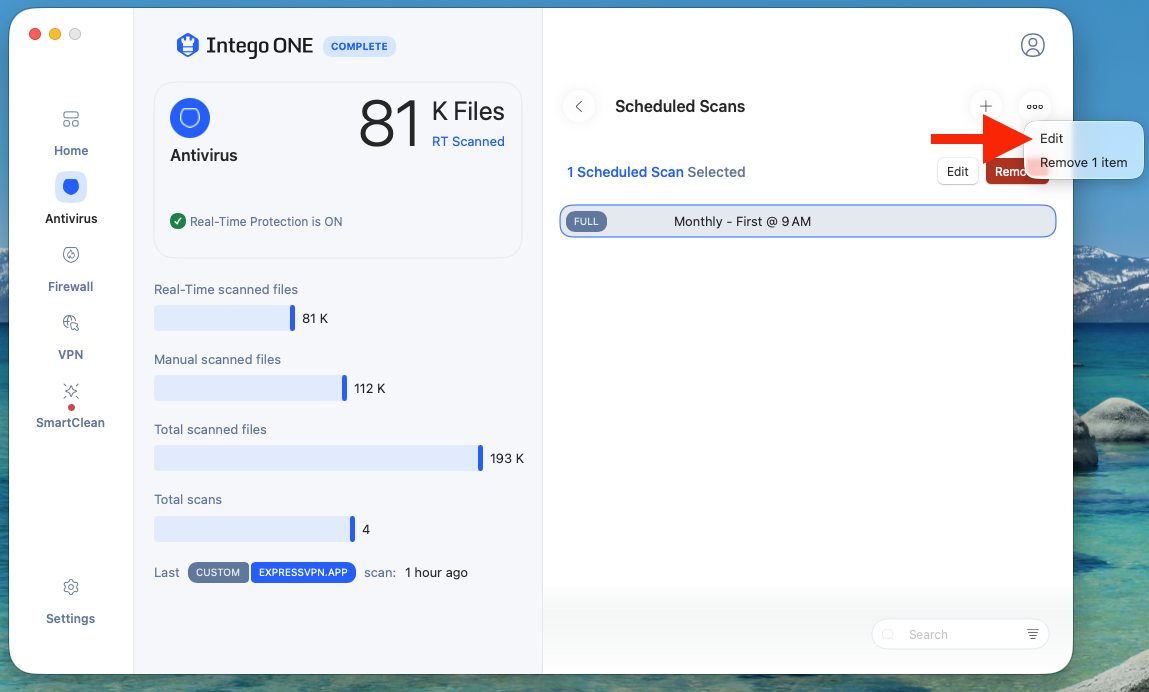The height and width of the screenshot is (692, 1149).
Task: Click the Intego ONE logo icon
Action: click(188, 45)
